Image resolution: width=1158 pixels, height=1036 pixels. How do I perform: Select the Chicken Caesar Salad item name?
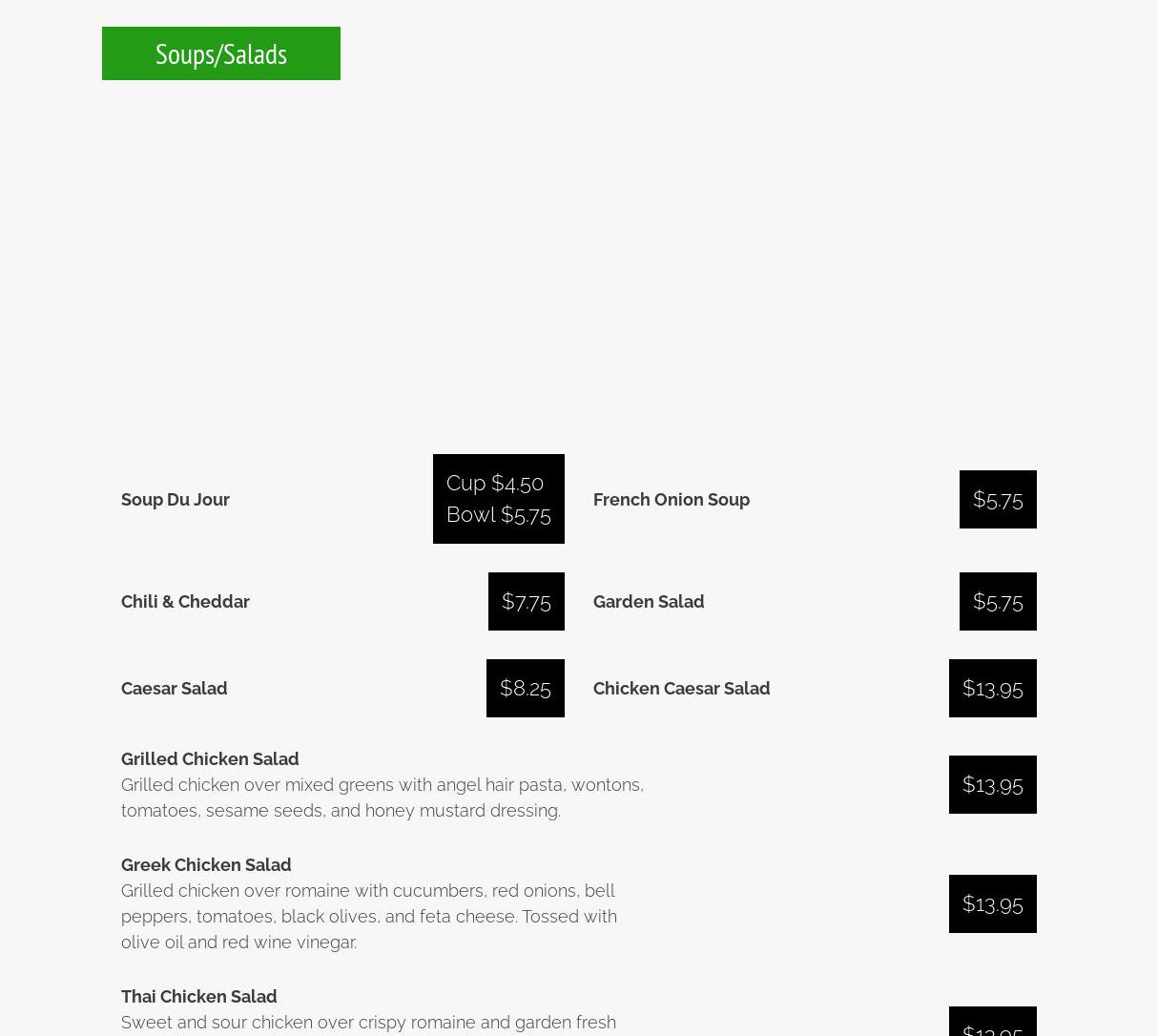coord(681,688)
